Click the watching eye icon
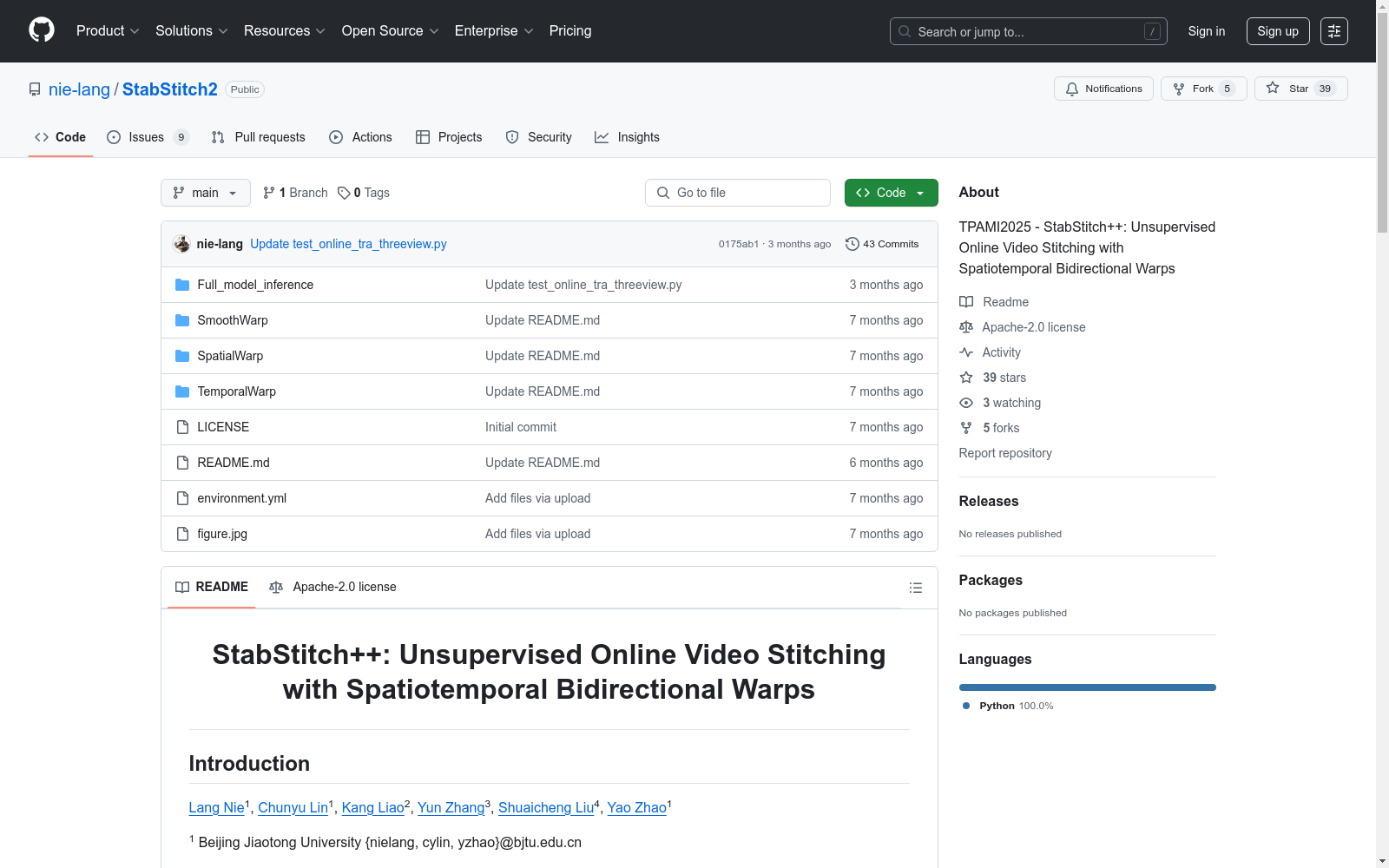The width and height of the screenshot is (1389, 868). [x=966, y=403]
